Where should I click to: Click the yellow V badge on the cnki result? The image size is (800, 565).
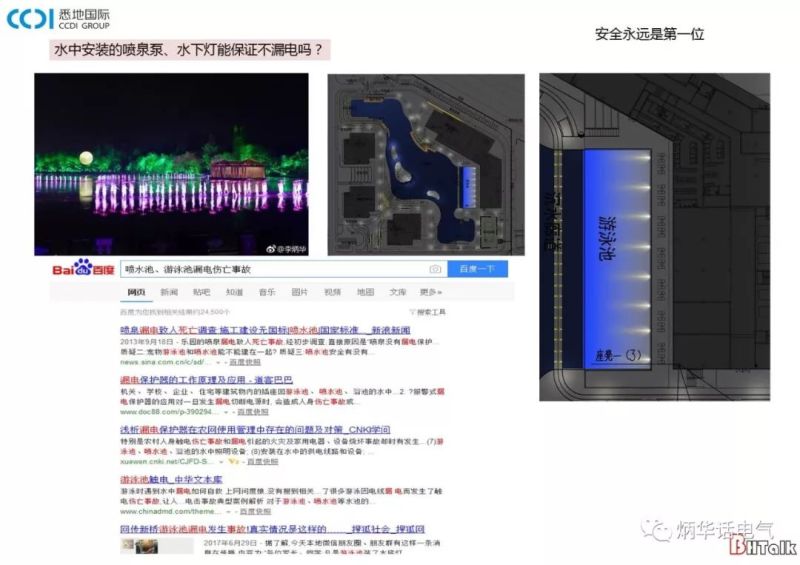pos(234,461)
